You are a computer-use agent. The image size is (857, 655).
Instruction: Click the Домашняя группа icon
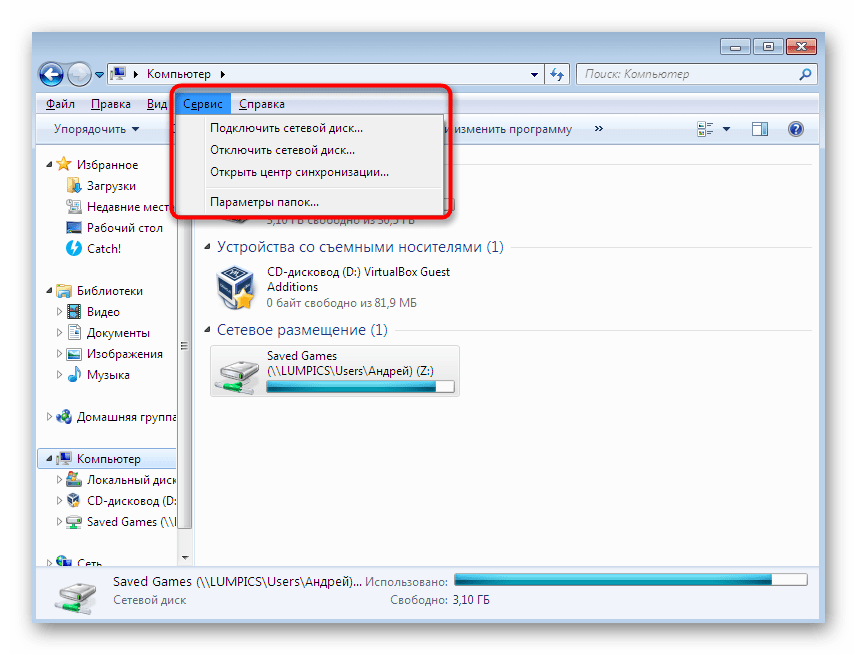(64, 417)
